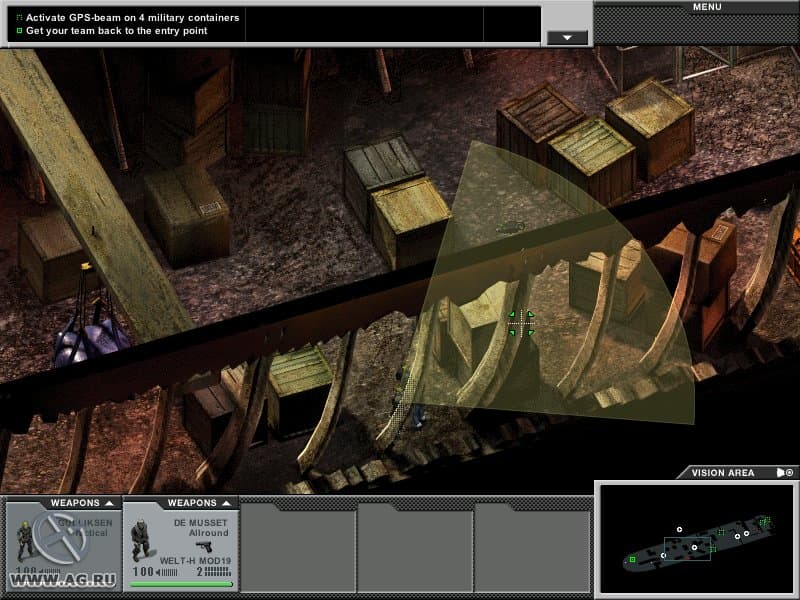The width and height of the screenshot is (800, 600).
Task: Click the dotted status box beside the GPS-beam objective
Action: click(x=19, y=17)
